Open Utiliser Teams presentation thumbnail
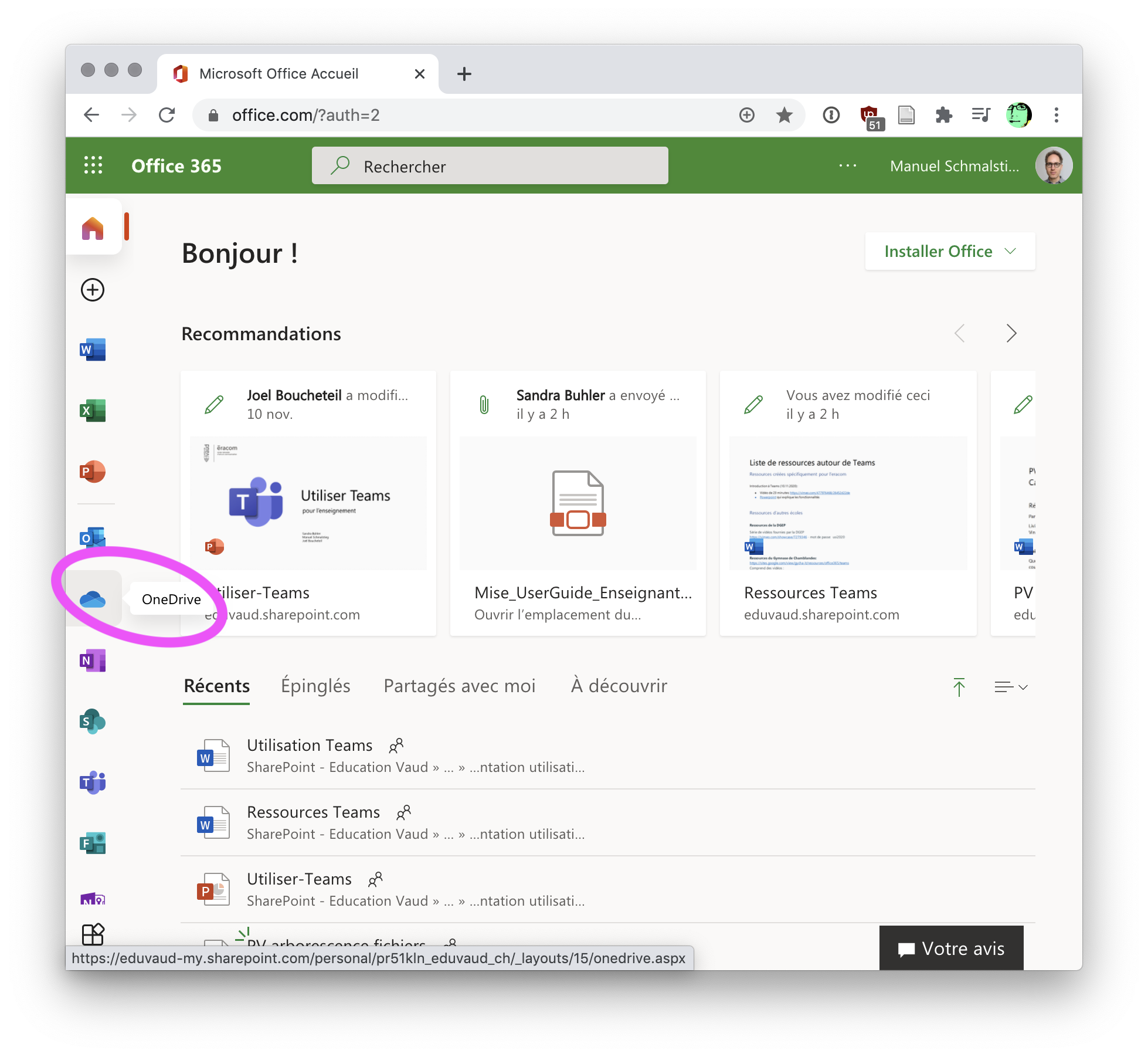The height and width of the screenshot is (1057, 1148). [308, 503]
